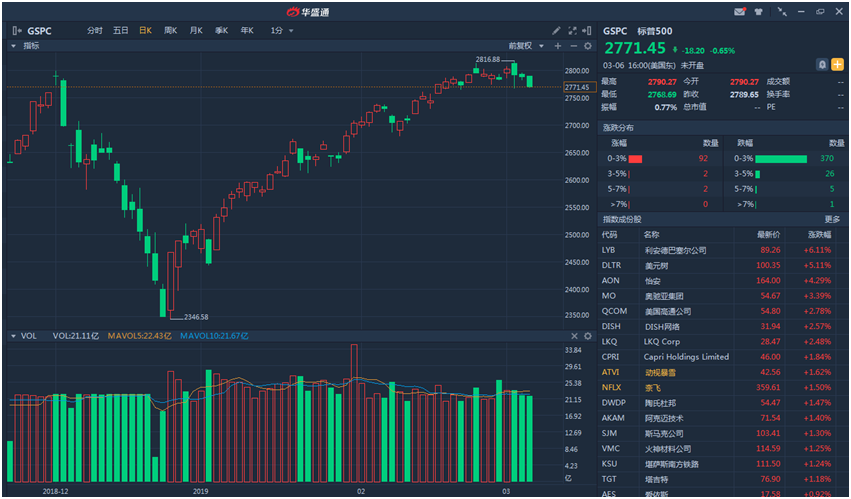
Task: Collapse the right quote panel
Action: click(587, 31)
